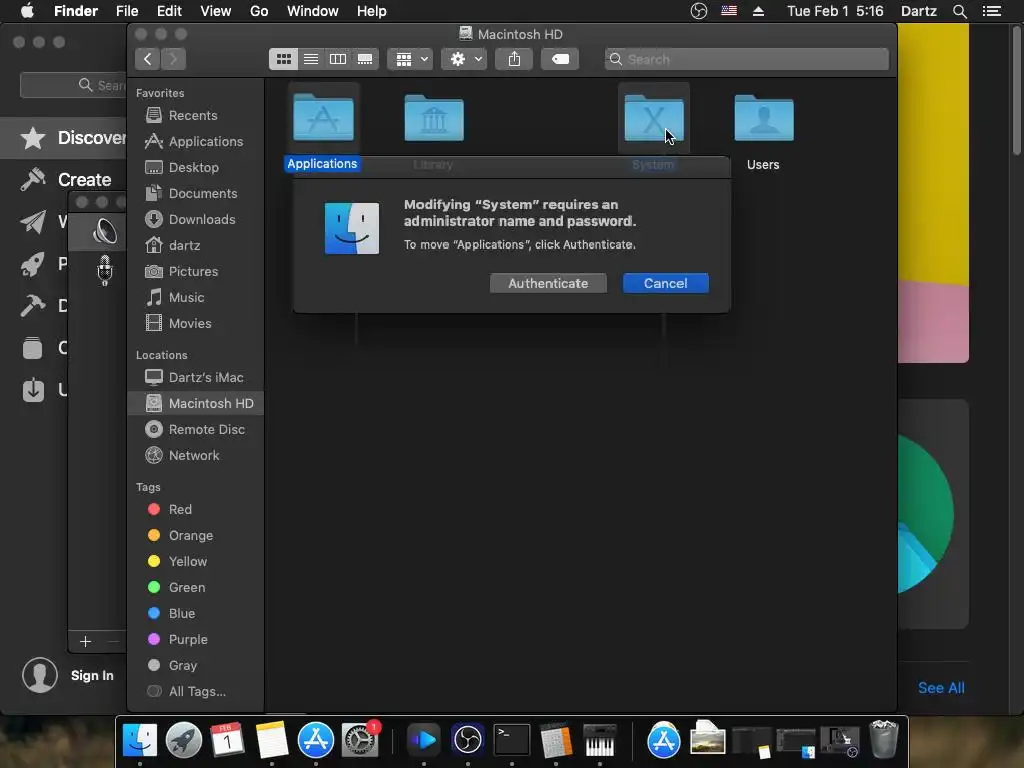This screenshot has height=768, width=1024.
Task: Select the Gray tag
Action: click(x=196, y=666)
